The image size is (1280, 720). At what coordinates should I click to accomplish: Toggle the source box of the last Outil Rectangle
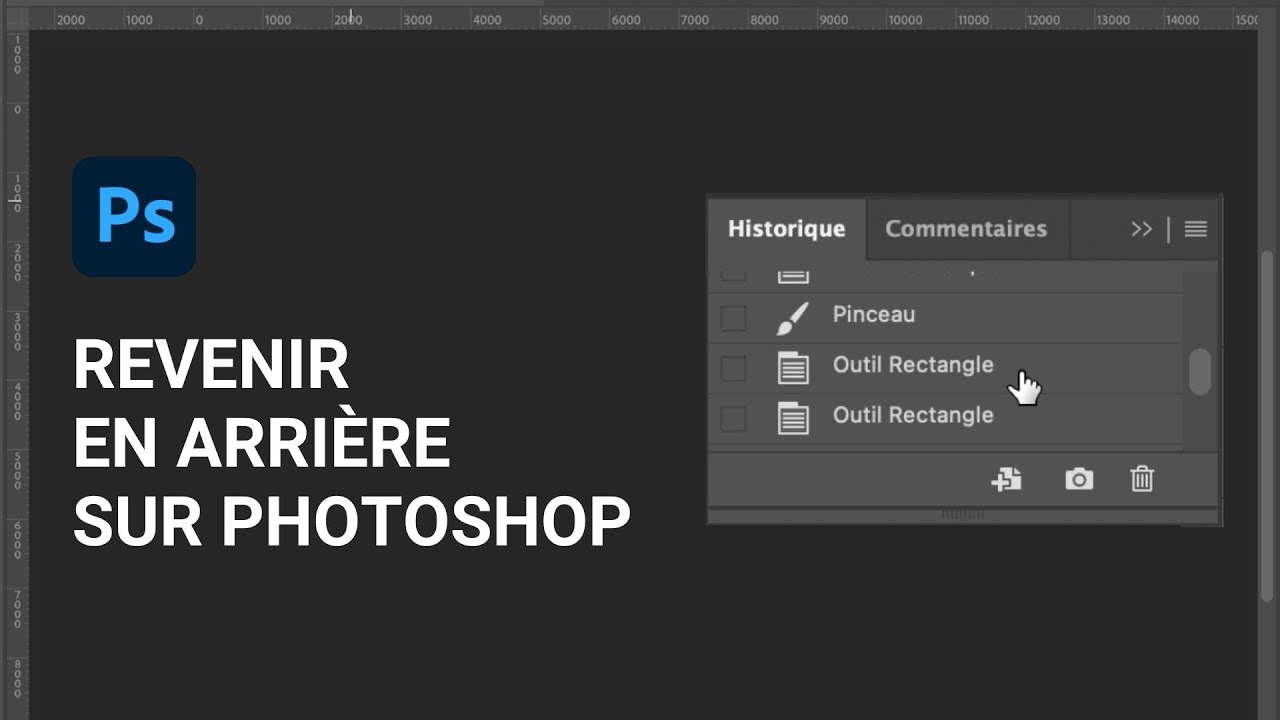click(x=733, y=419)
